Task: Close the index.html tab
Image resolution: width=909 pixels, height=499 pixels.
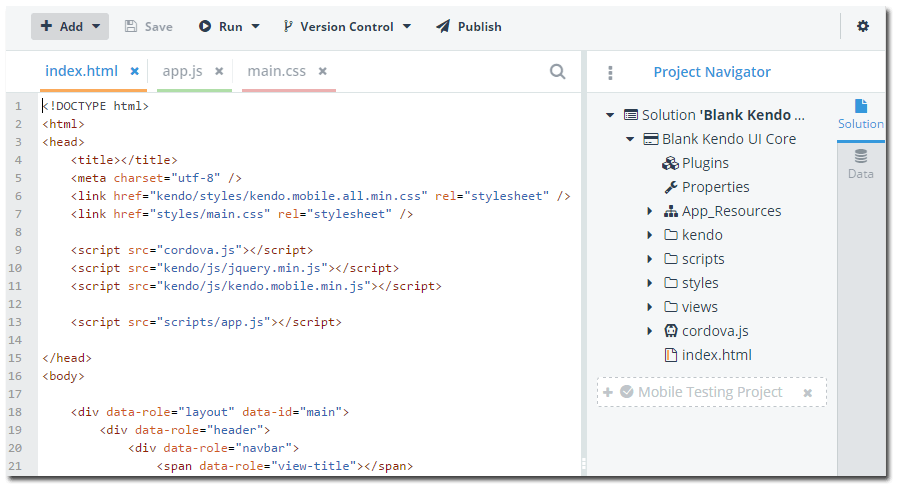Action: [x=134, y=71]
